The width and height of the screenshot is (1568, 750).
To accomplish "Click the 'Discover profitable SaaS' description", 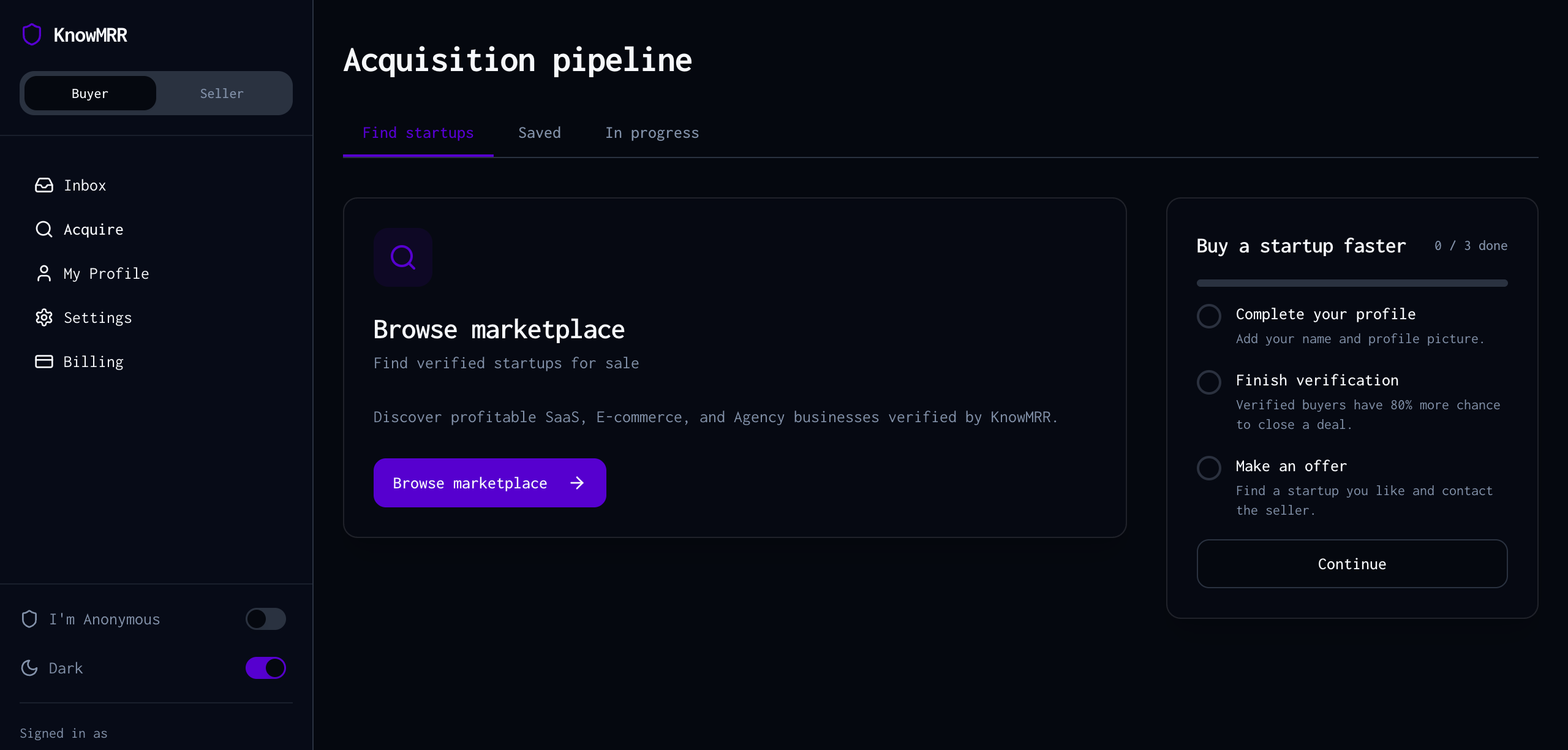I will [x=716, y=417].
